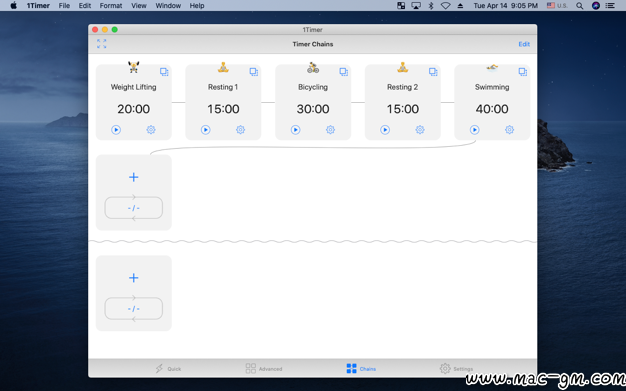The image size is (626, 391).
Task: Open Notification Center list icon
Action: click(610, 6)
